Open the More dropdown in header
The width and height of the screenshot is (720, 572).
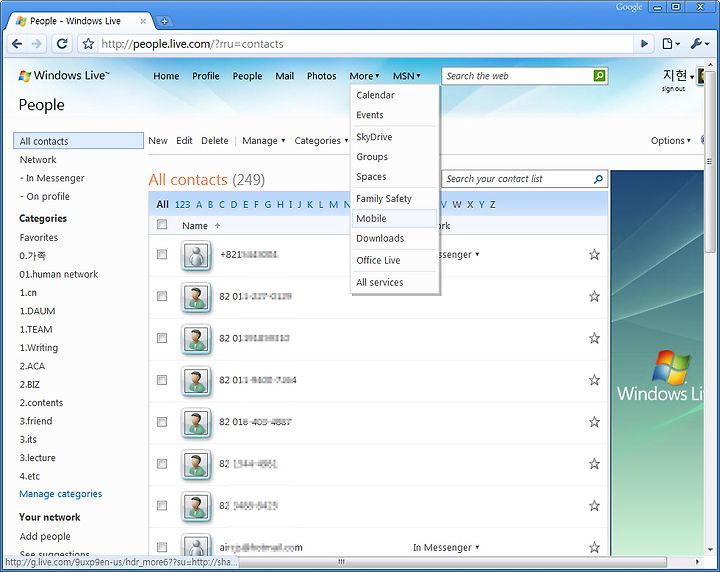point(364,76)
